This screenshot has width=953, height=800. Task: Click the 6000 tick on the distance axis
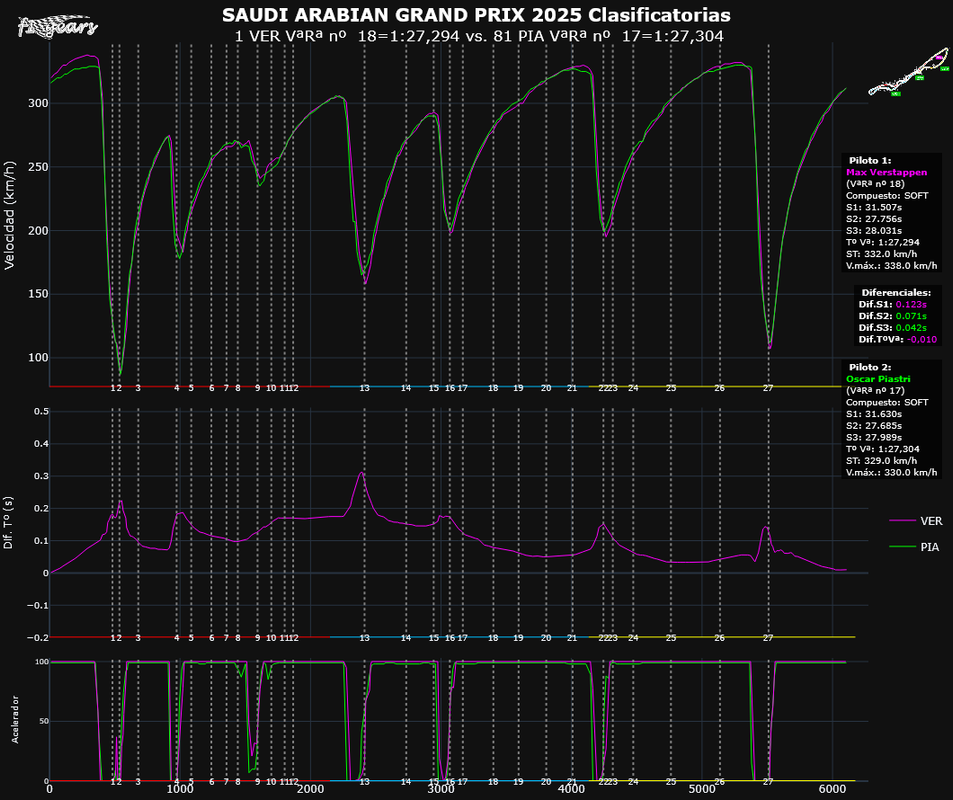pyautogui.click(x=832, y=789)
